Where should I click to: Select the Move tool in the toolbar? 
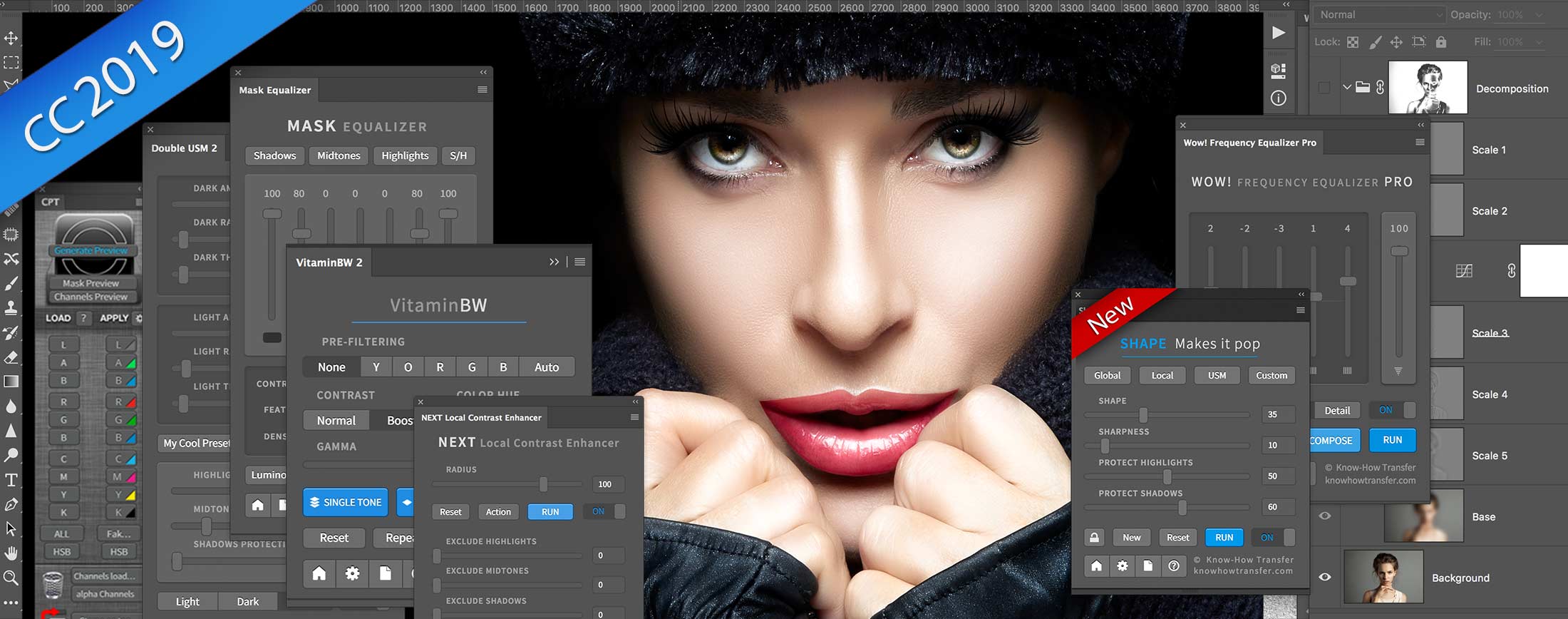[x=11, y=38]
